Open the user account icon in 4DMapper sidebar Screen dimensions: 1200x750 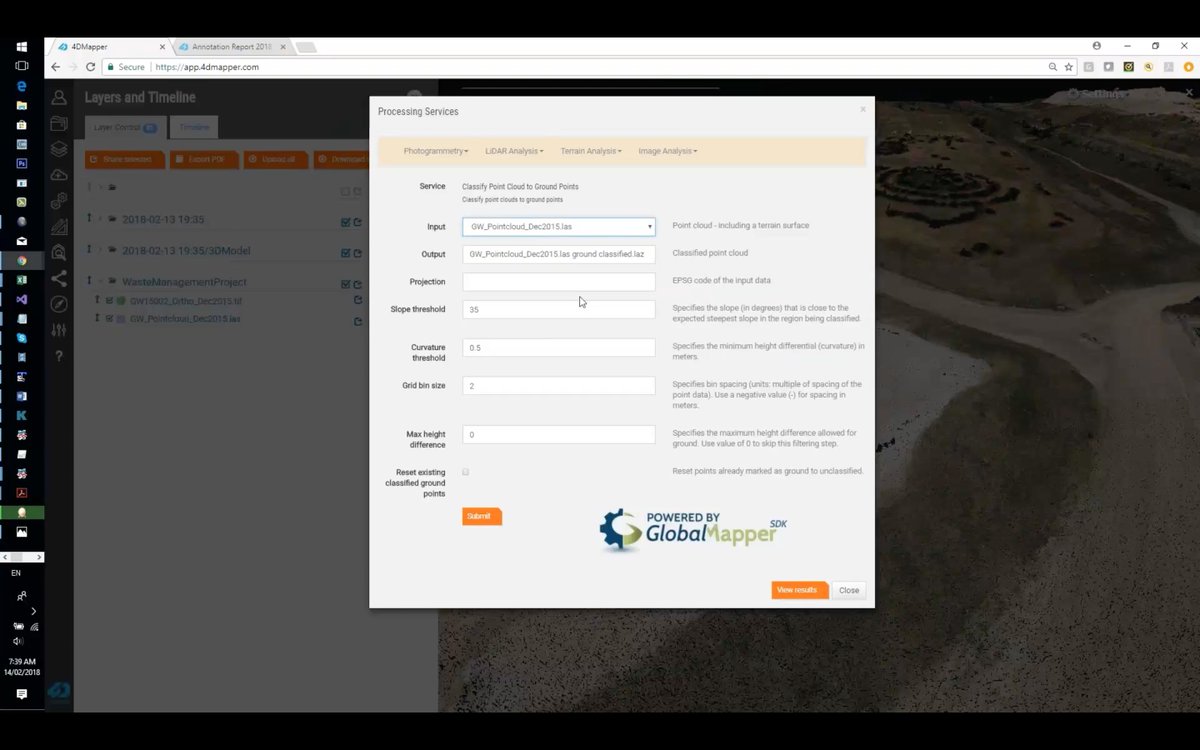coord(59,98)
